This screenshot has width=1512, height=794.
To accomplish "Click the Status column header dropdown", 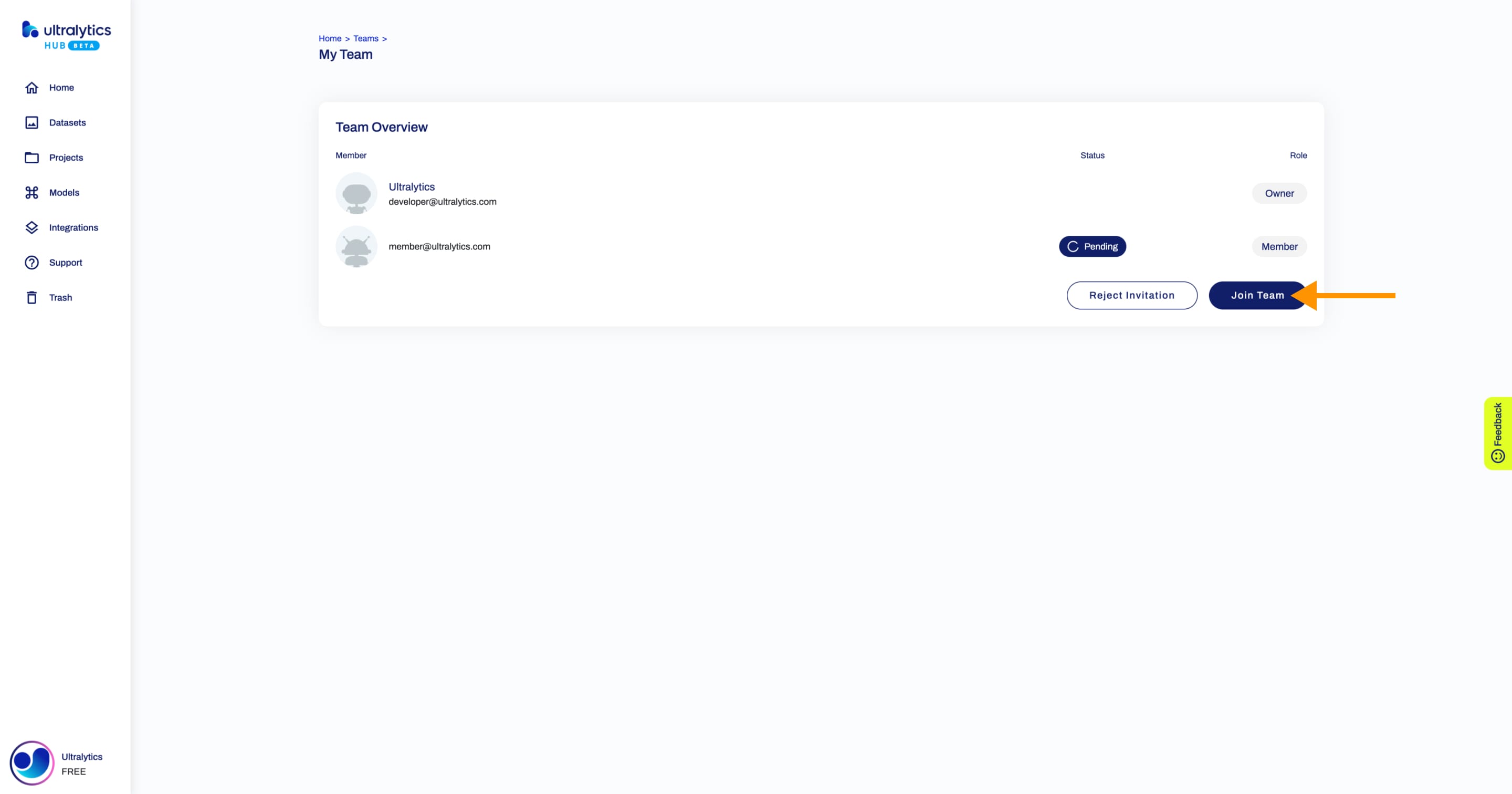I will pos(1092,155).
